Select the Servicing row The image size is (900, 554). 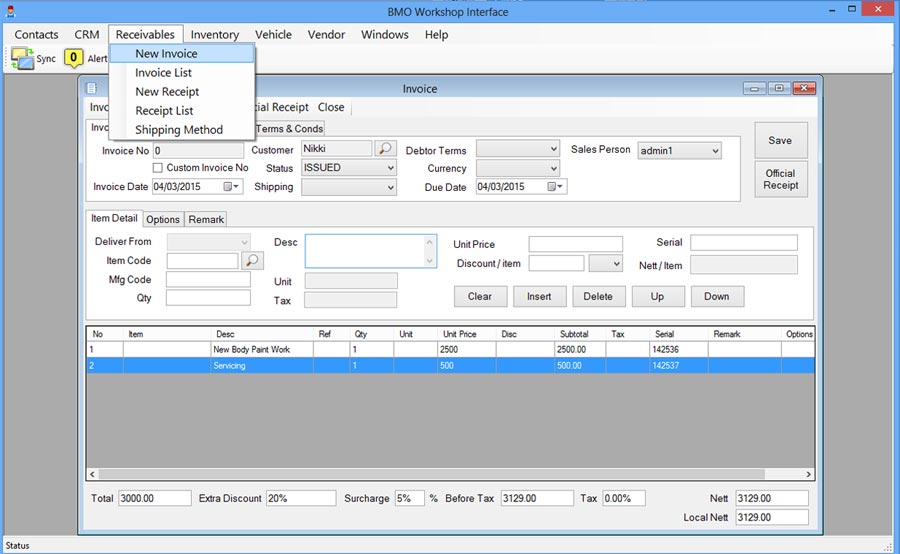(x=451, y=365)
